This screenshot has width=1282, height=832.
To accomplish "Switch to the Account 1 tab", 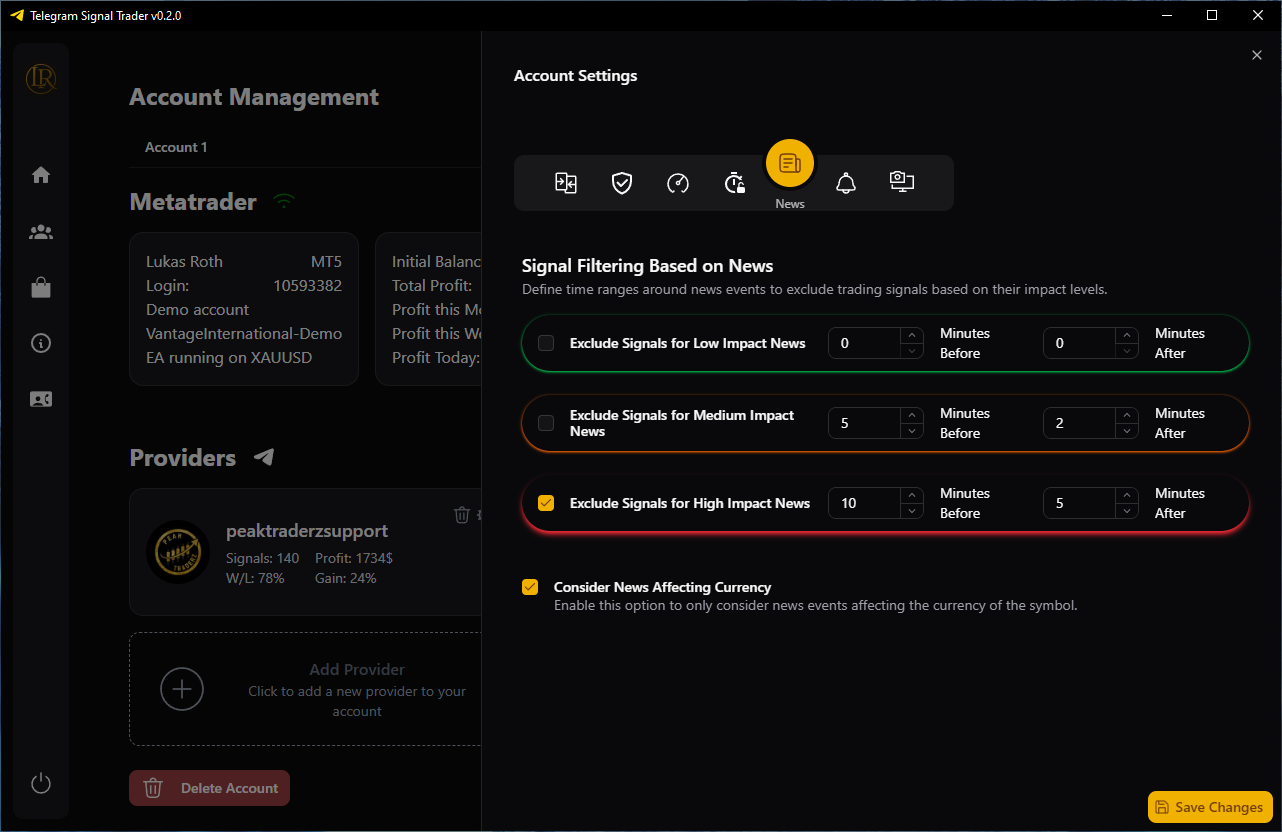I will [176, 147].
